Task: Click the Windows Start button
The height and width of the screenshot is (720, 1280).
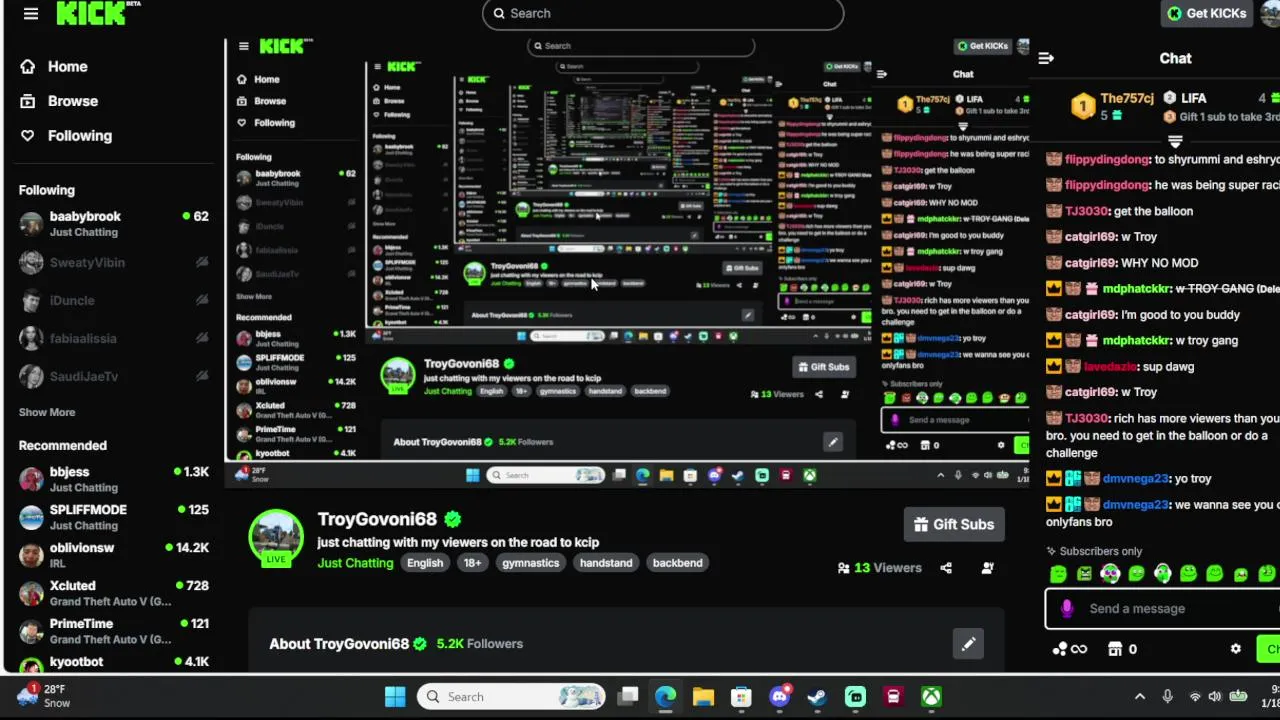Action: (x=395, y=697)
